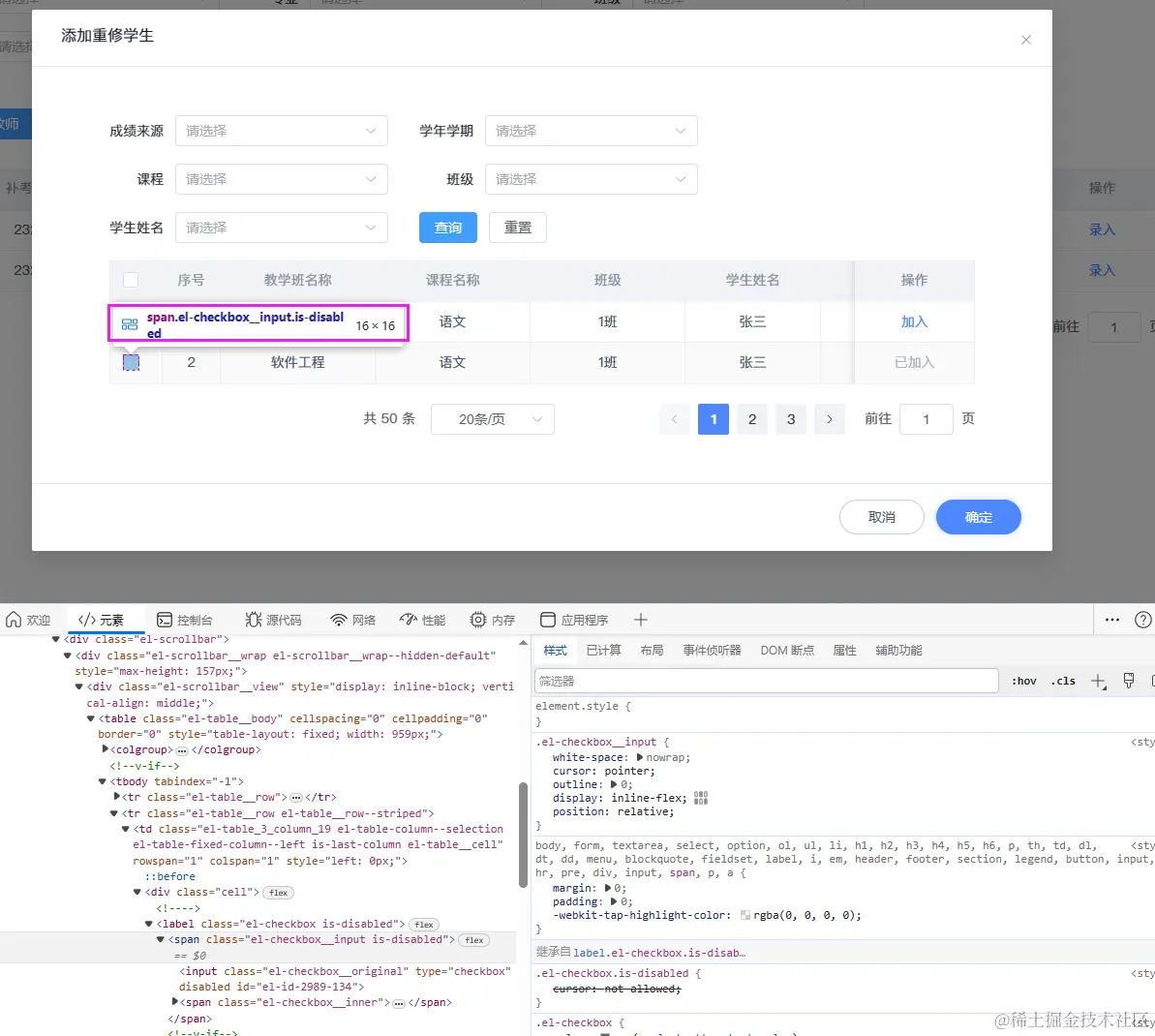Click flex badge beside label el-checkbox node
The height and width of the screenshot is (1036, 1155).
(423, 924)
